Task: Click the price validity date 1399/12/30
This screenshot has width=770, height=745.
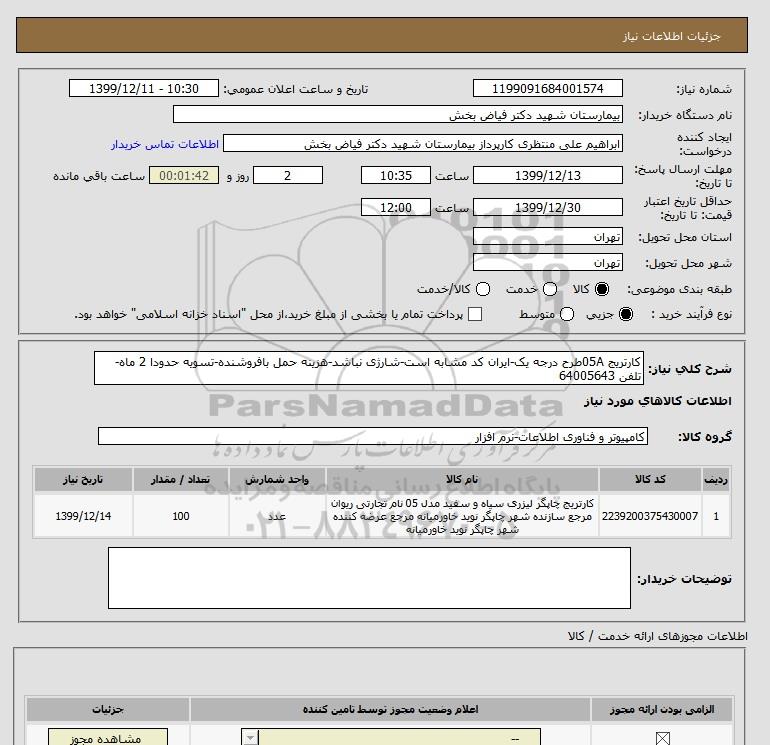Action: (548, 207)
